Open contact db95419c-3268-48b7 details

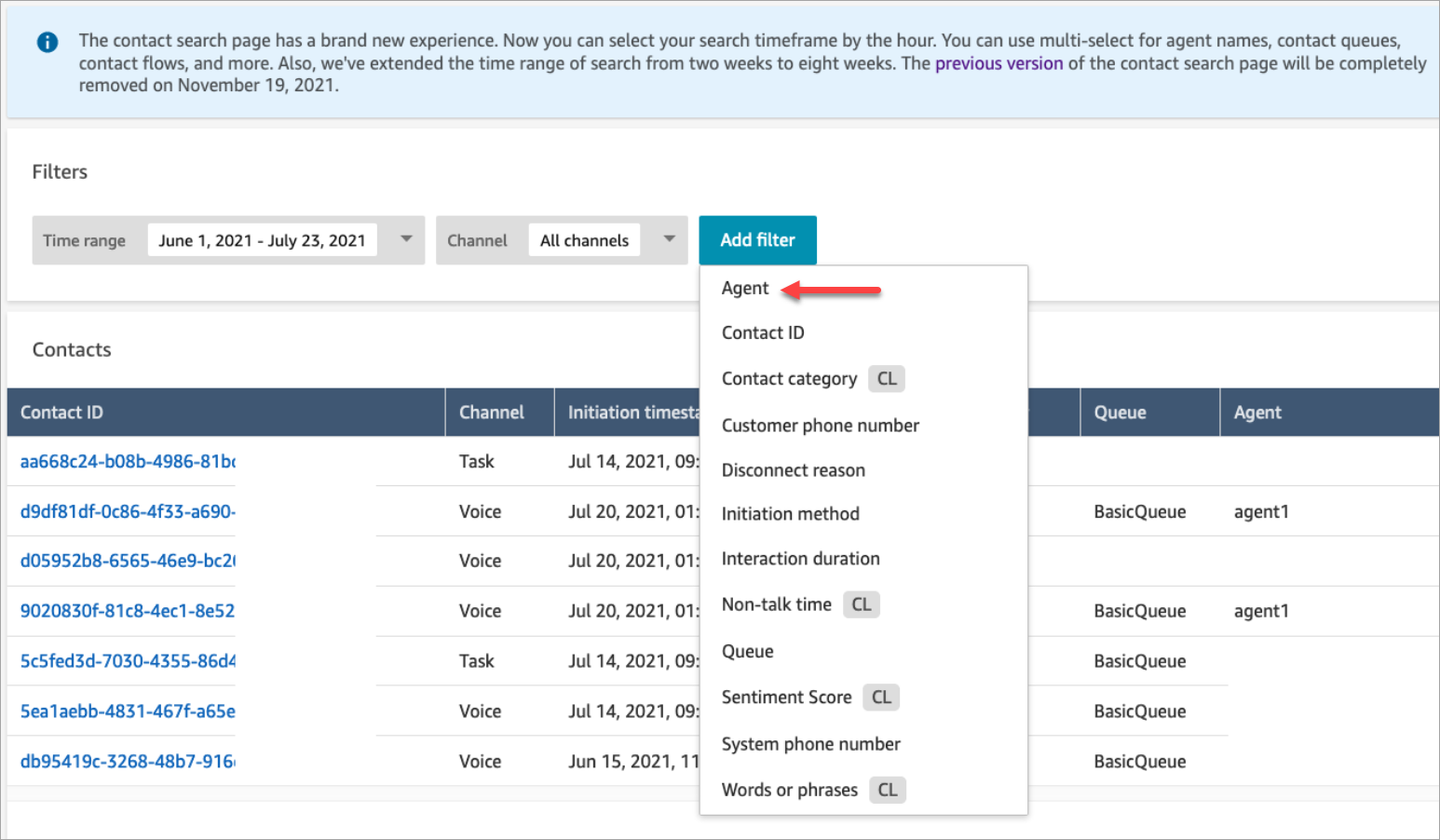pyautogui.click(x=128, y=761)
